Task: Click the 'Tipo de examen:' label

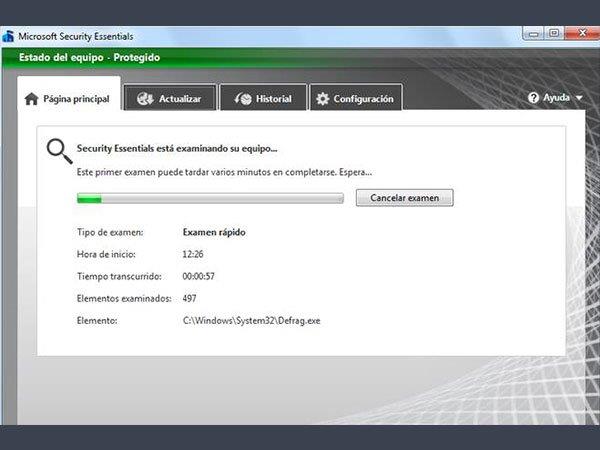Action: (110, 232)
